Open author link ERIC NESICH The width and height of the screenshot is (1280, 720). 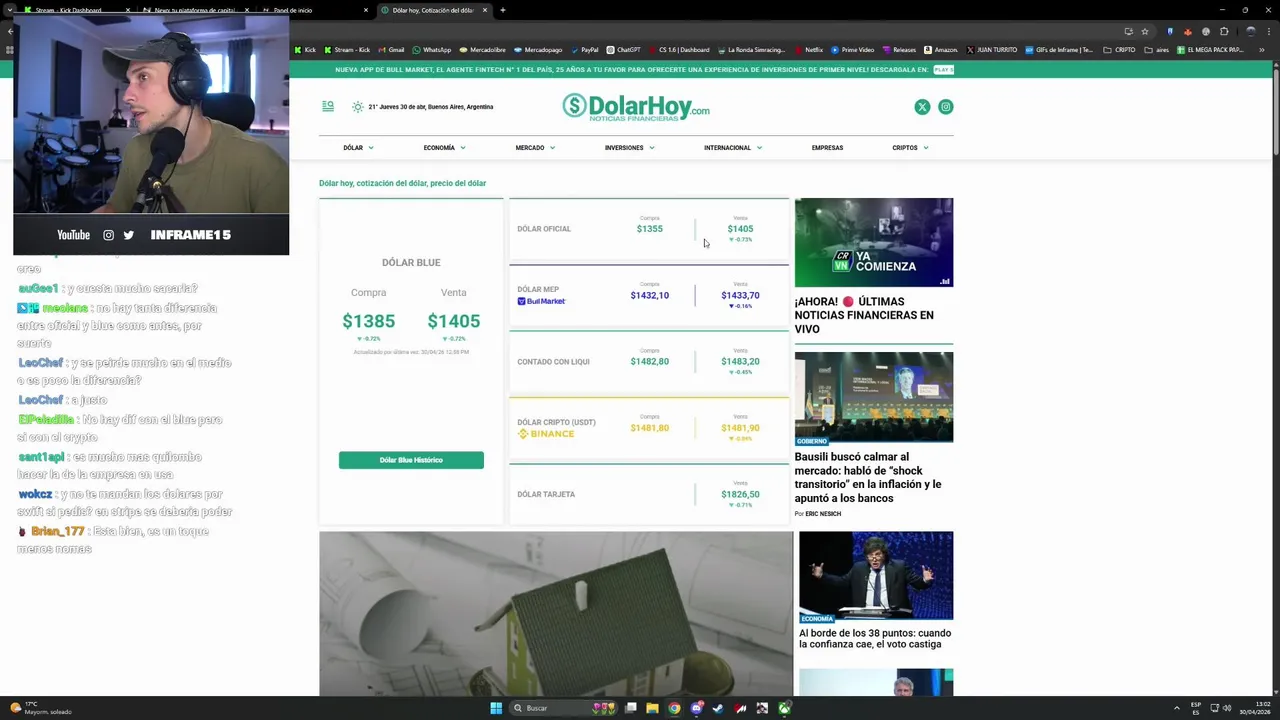[x=823, y=514]
